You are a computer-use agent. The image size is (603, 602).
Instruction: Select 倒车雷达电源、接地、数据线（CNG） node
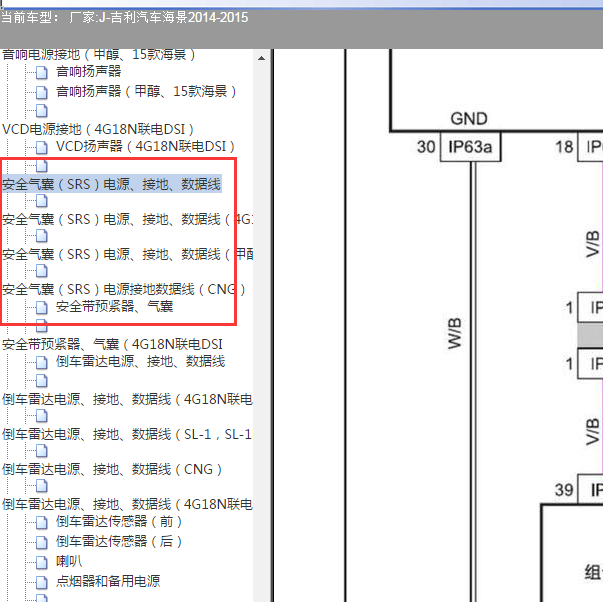pyautogui.click(x=112, y=469)
